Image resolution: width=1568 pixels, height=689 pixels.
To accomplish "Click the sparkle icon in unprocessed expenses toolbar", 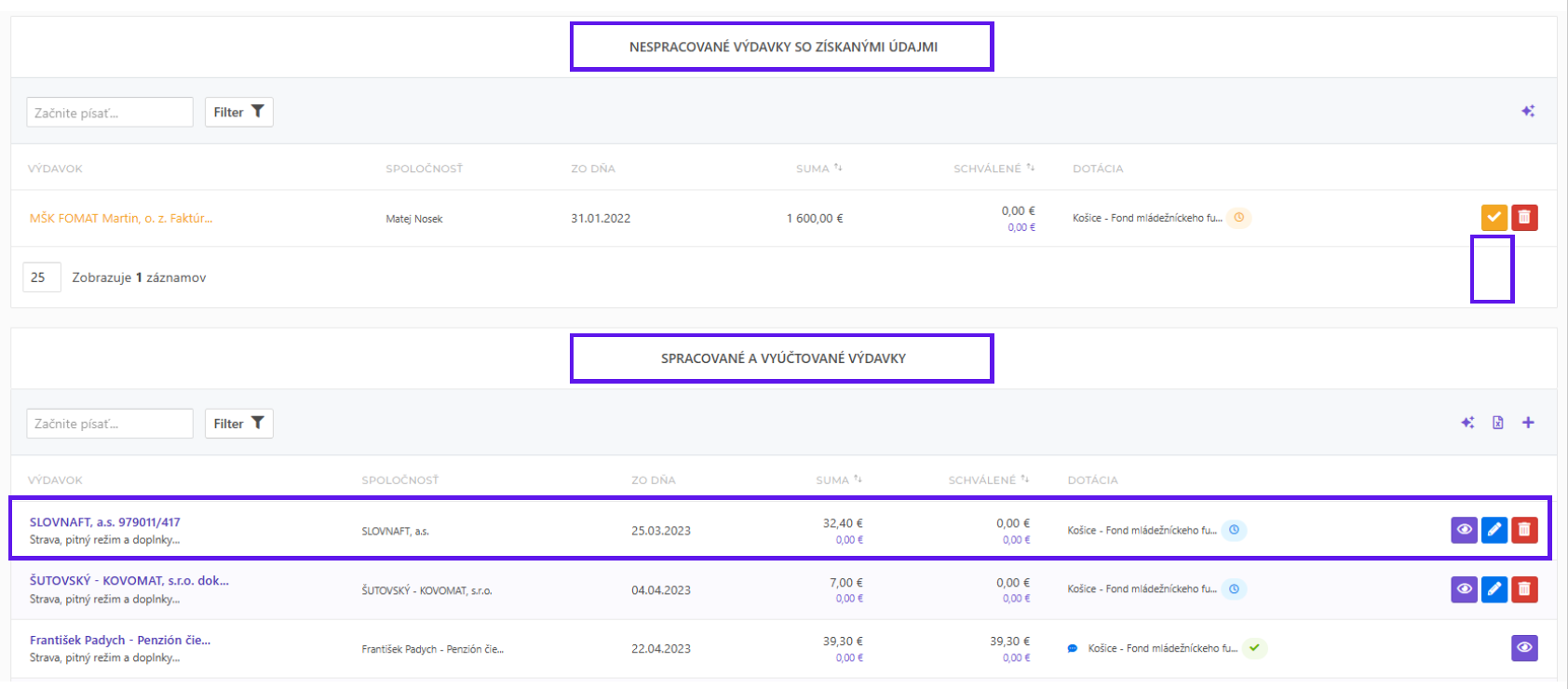I will (1528, 112).
